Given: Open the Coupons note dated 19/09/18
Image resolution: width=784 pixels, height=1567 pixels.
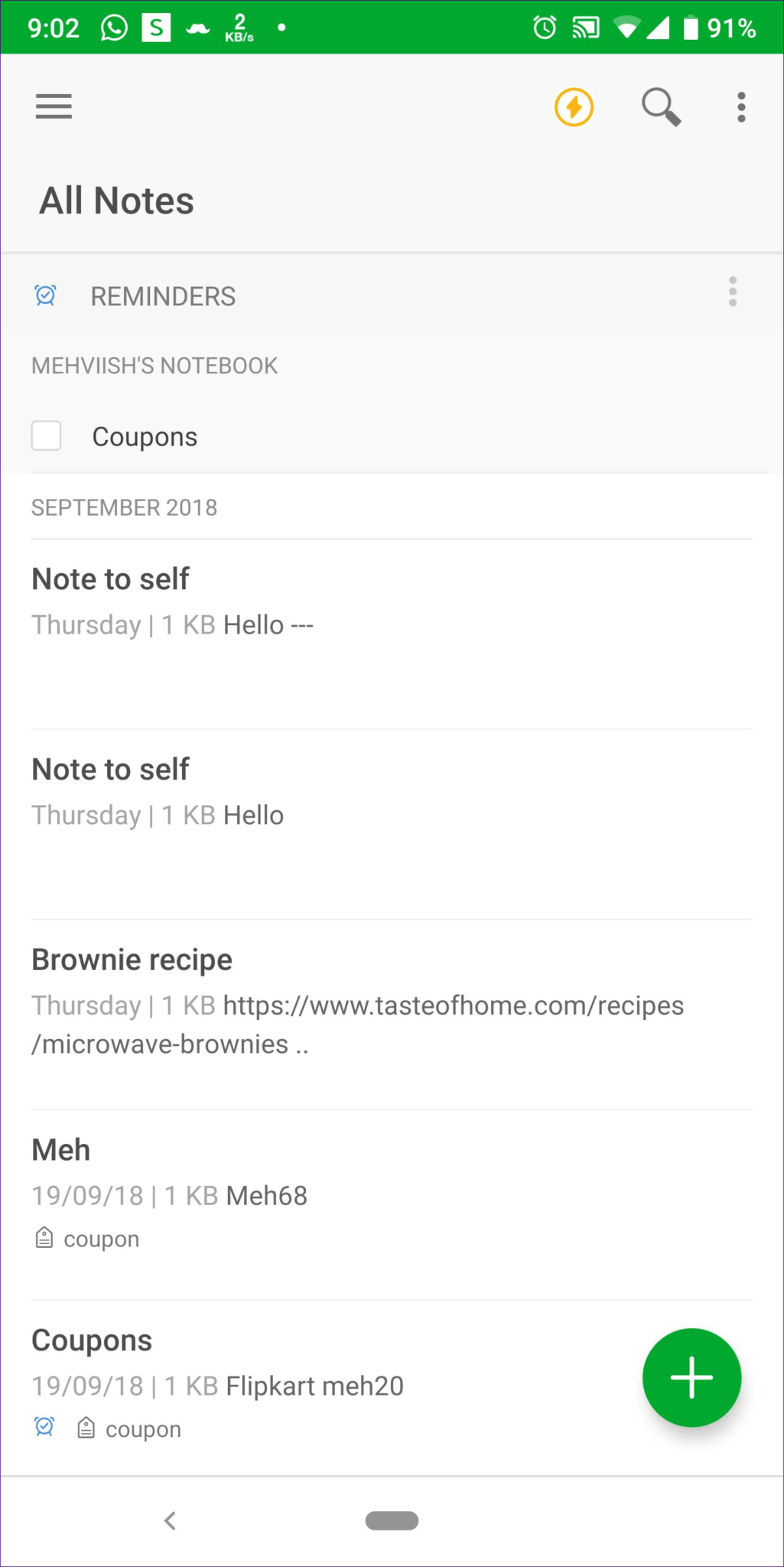Looking at the screenshot, I should pos(92,1341).
